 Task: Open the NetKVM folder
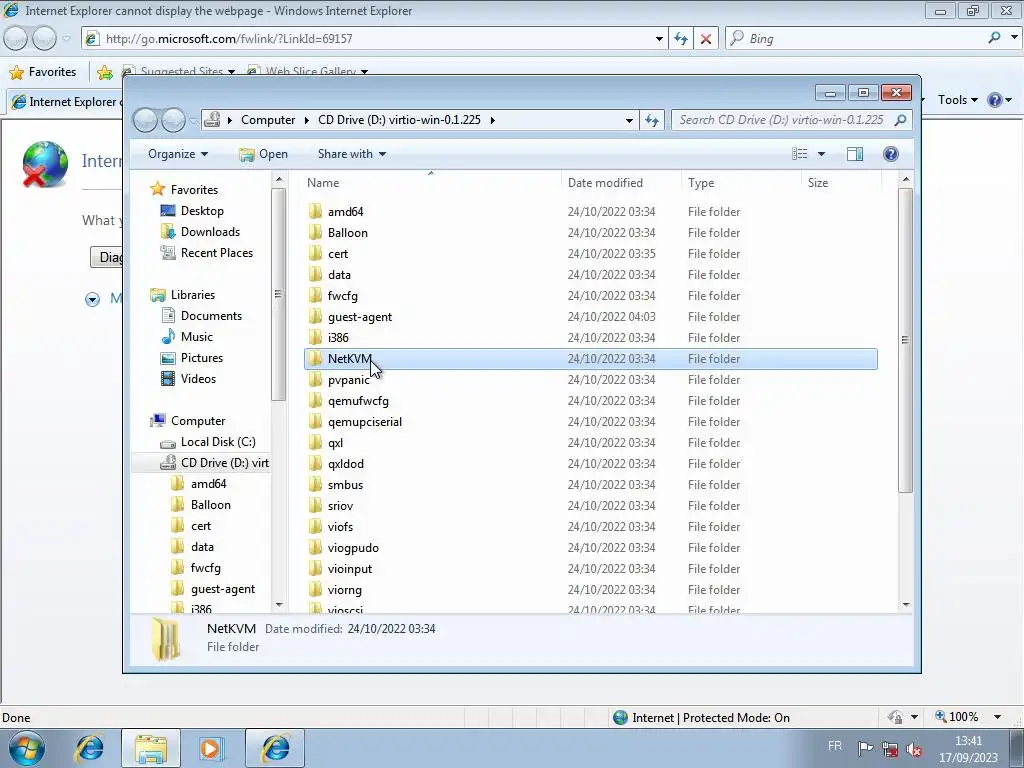click(x=590, y=359)
